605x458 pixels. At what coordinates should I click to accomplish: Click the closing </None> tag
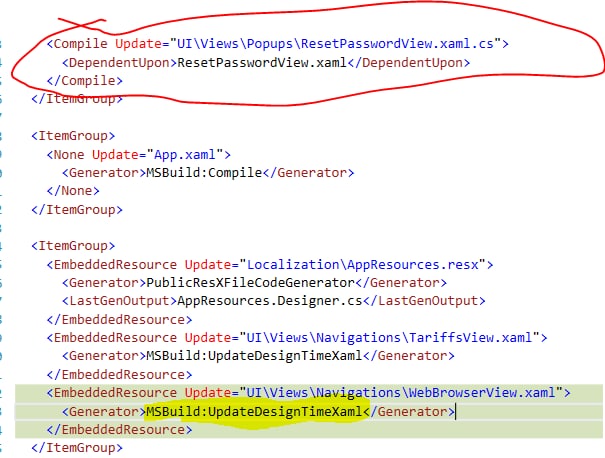tap(73, 191)
